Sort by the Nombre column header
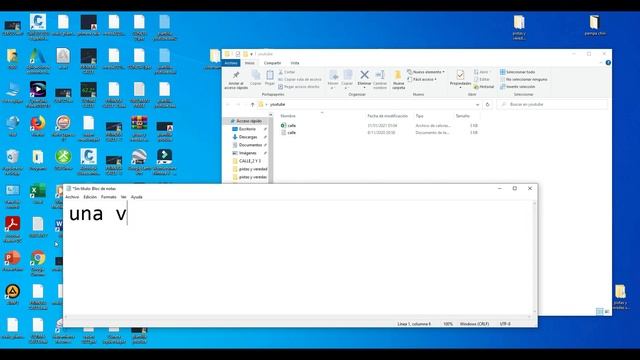This screenshot has width=640, height=360. pos(288,116)
